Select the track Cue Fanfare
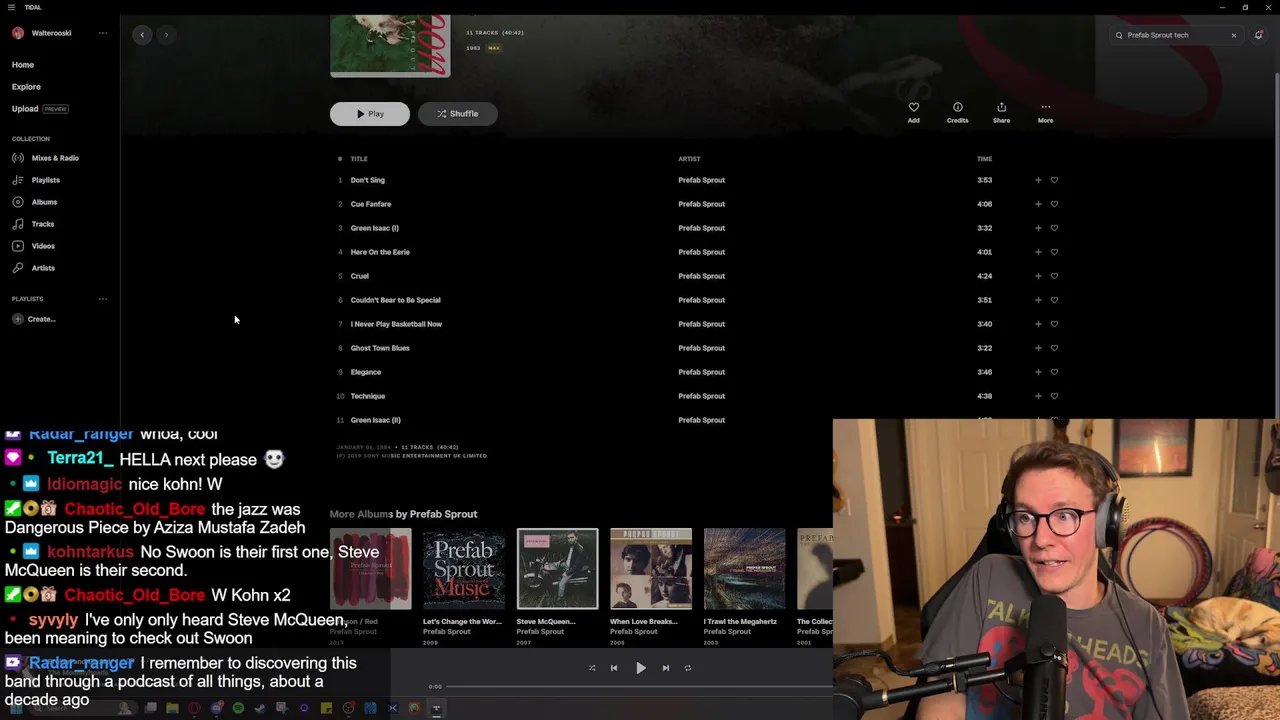The height and width of the screenshot is (720, 1280). pyautogui.click(x=370, y=204)
